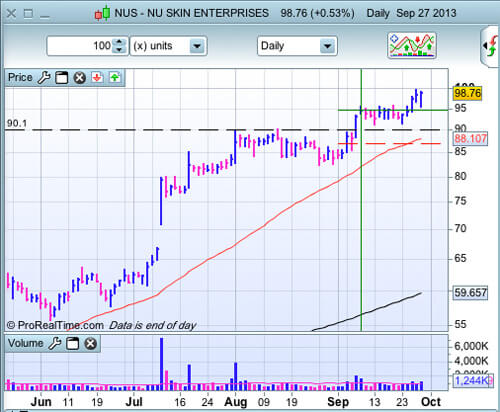Open the indicators and trading systems icon
The image size is (500, 412).
point(412,46)
